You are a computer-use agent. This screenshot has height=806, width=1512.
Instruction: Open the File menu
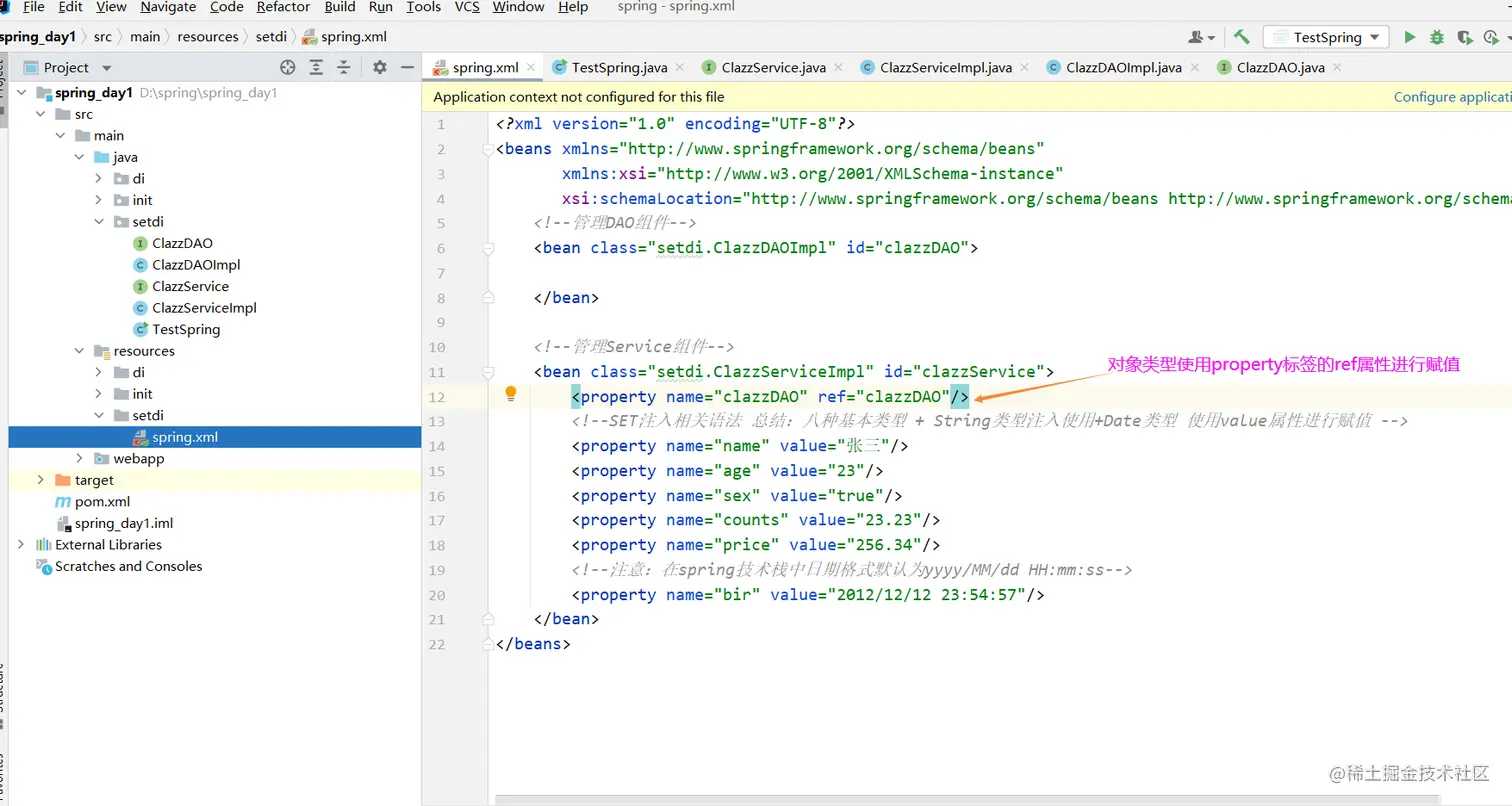click(x=33, y=7)
